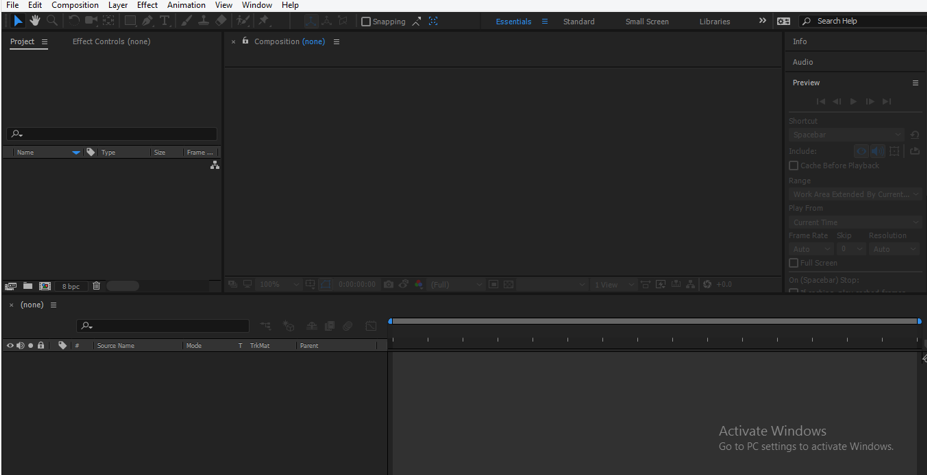The image size is (927, 475).
Task: Open the Skip value dropdown
Action: (851, 249)
